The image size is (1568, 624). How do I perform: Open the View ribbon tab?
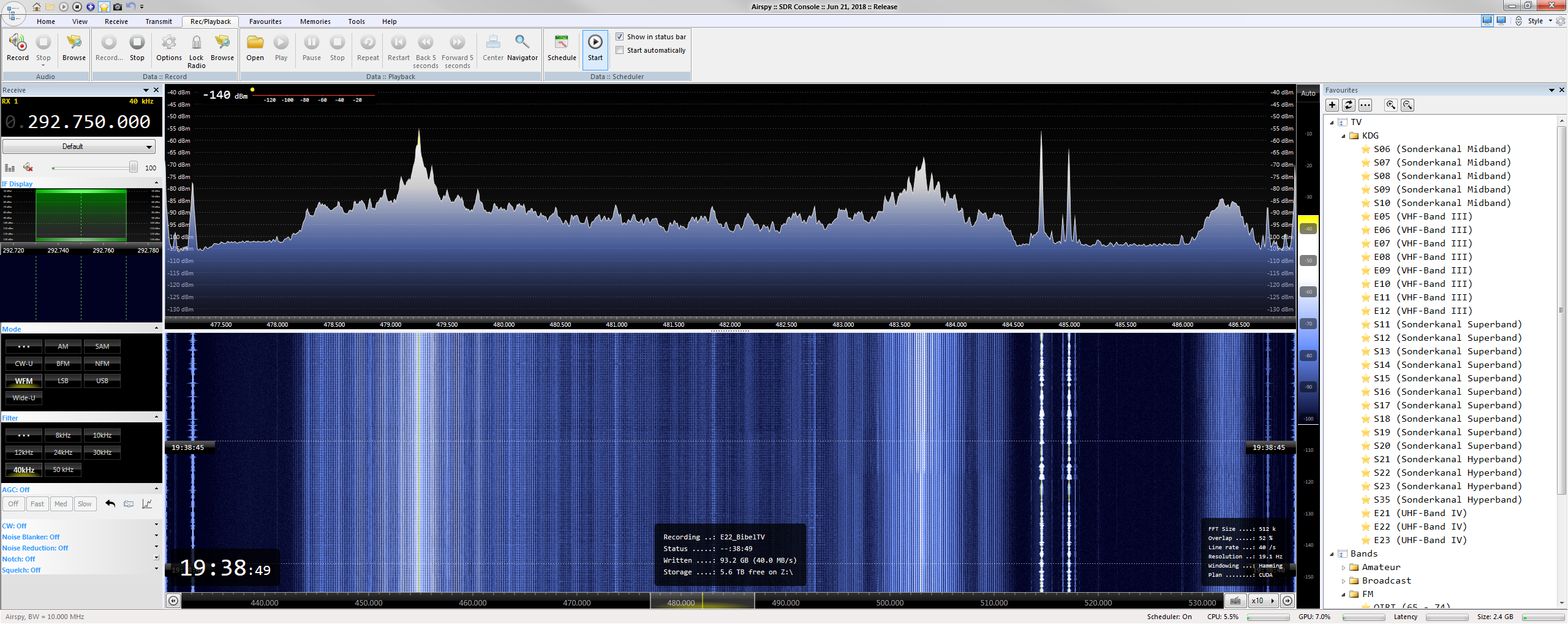pyautogui.click(x=80, y=21)
